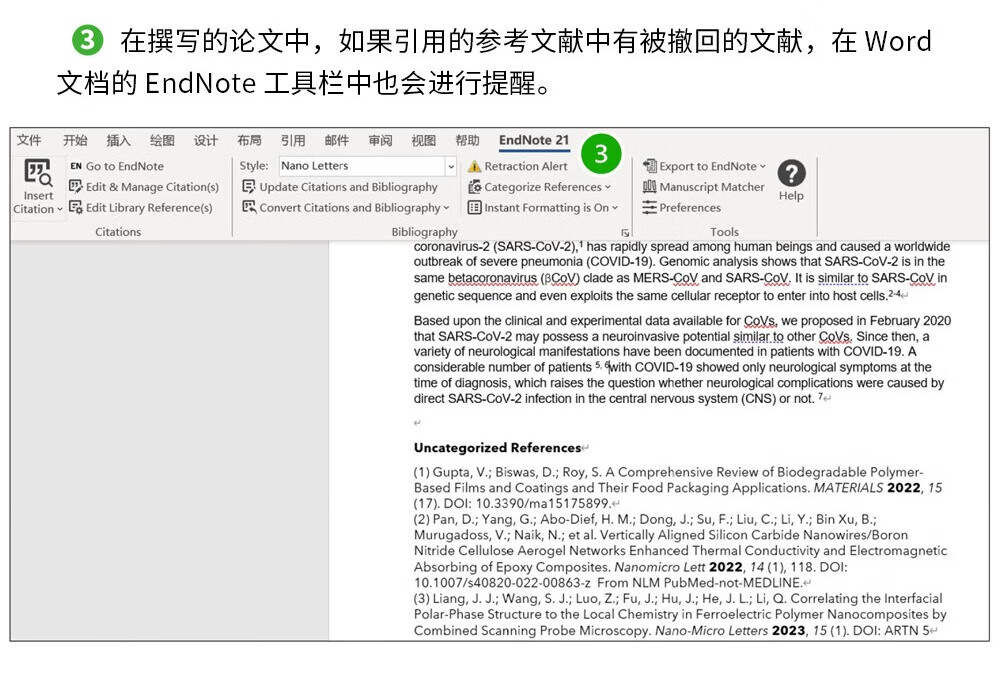Screen dimensions: 1000x673
Task: Switch to the EndNote 21 tab
Action: click(x=534, y=140)
